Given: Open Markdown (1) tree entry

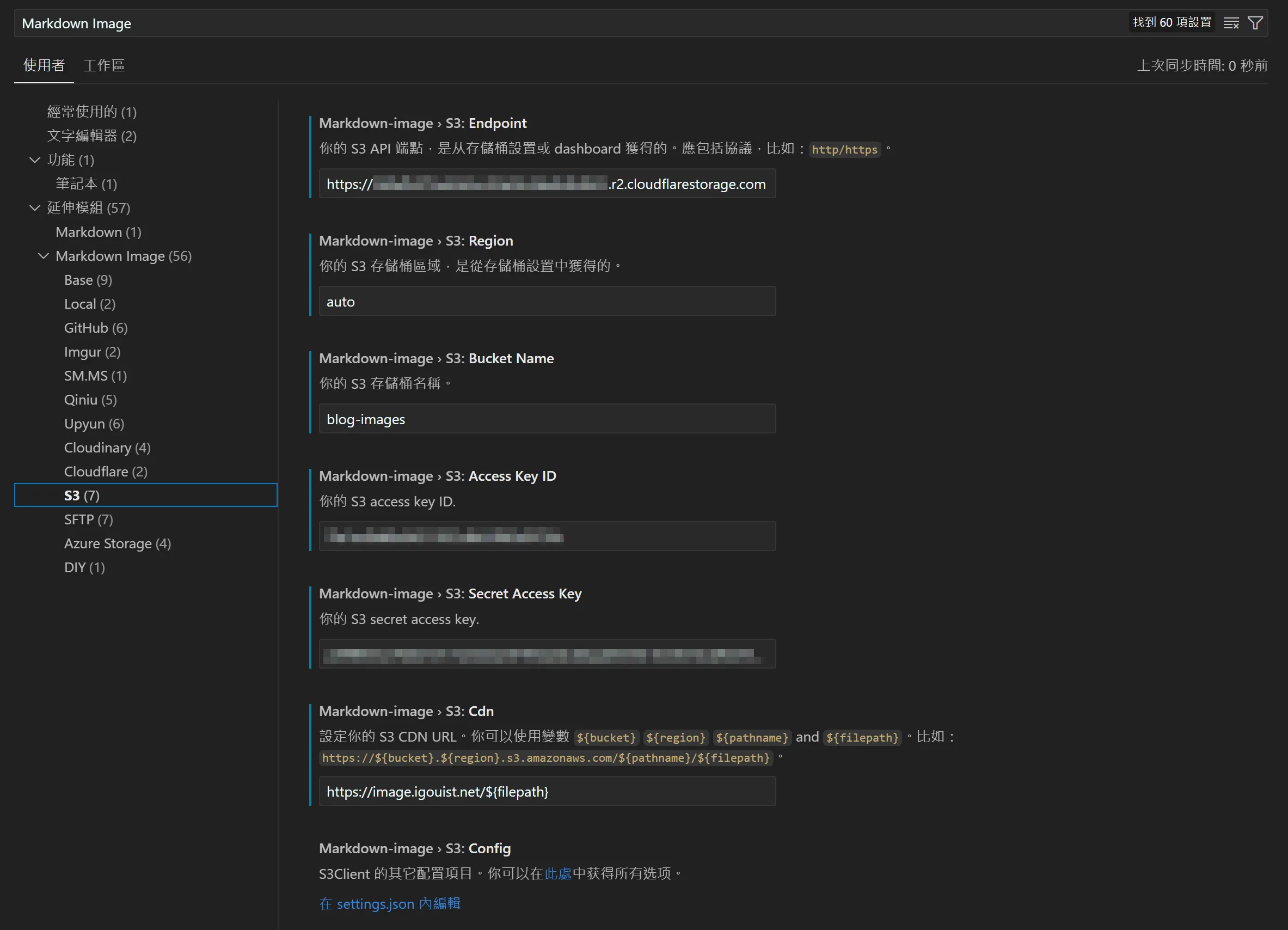Looking at the screenshot, I should coord(98,232).
